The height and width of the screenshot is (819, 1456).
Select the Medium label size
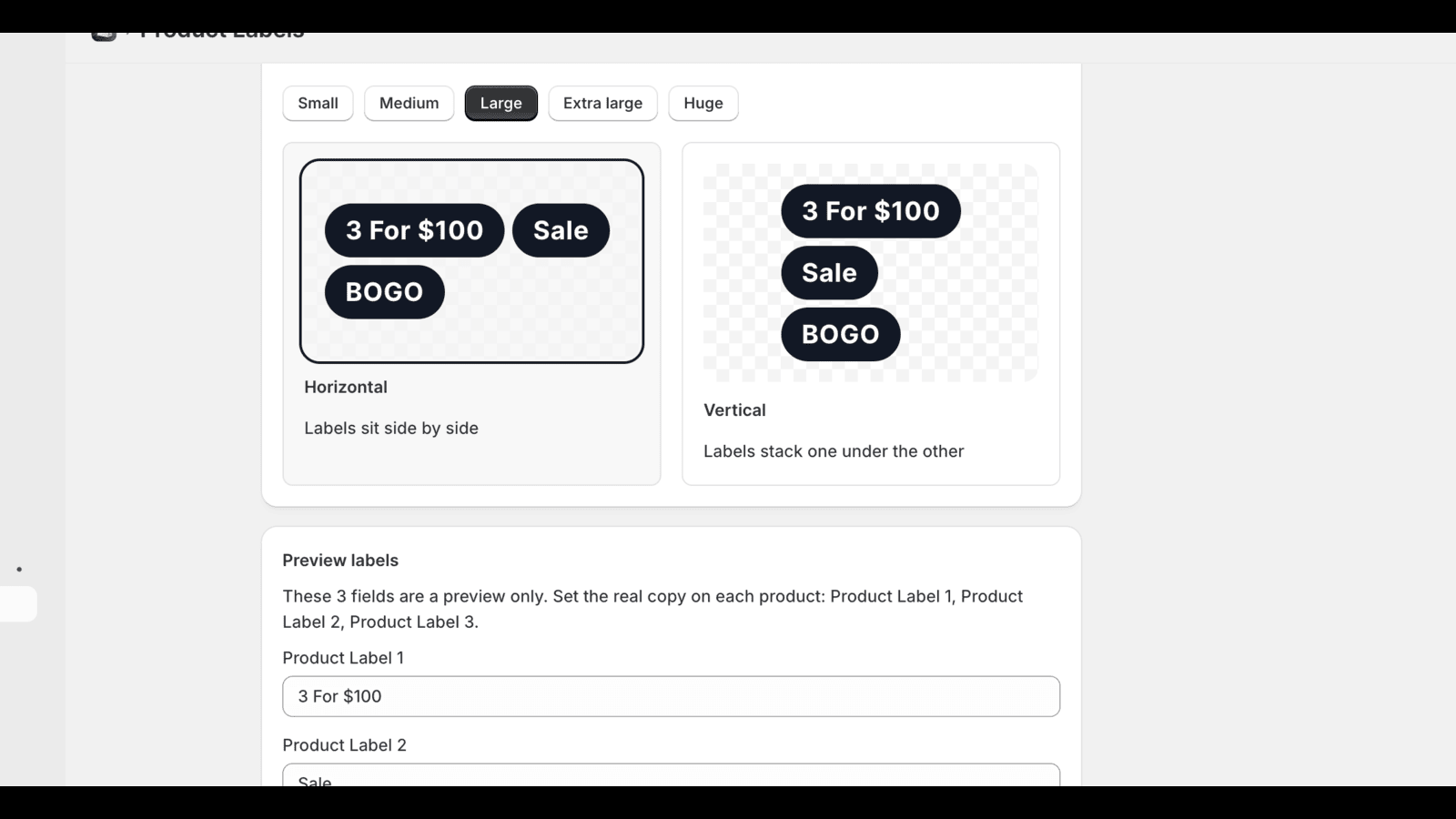pyautogui.click(x=409, y=103)
